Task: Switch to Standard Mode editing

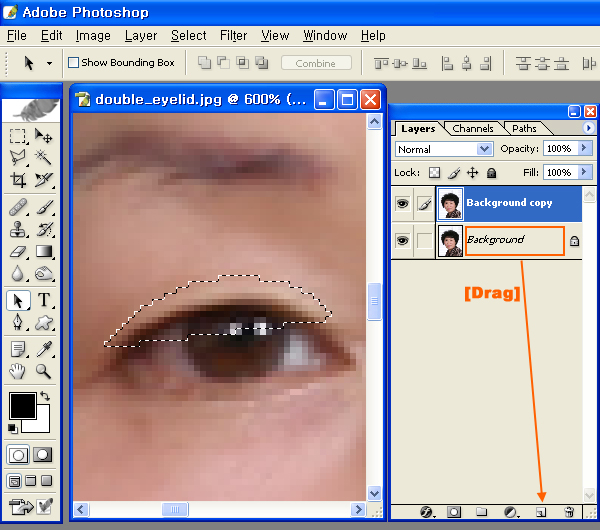Action: pyautogui.click(x=18, y=455)
